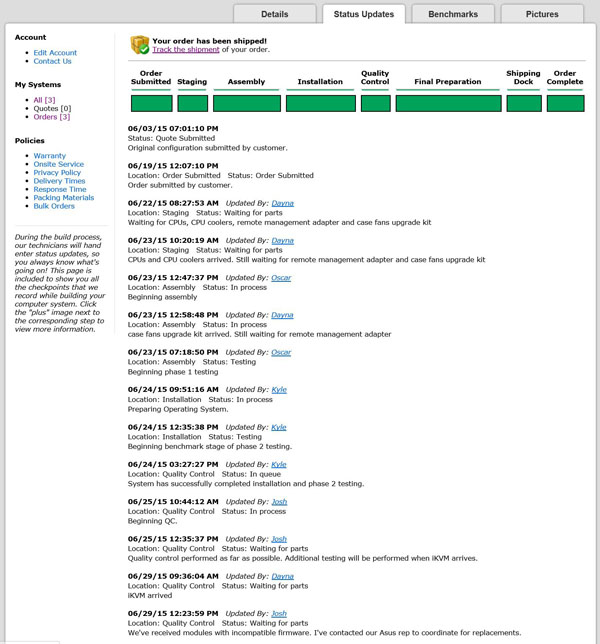The image size is (600, 644).
Task: Open the Packing Materials link
Action: pos(64,198)
